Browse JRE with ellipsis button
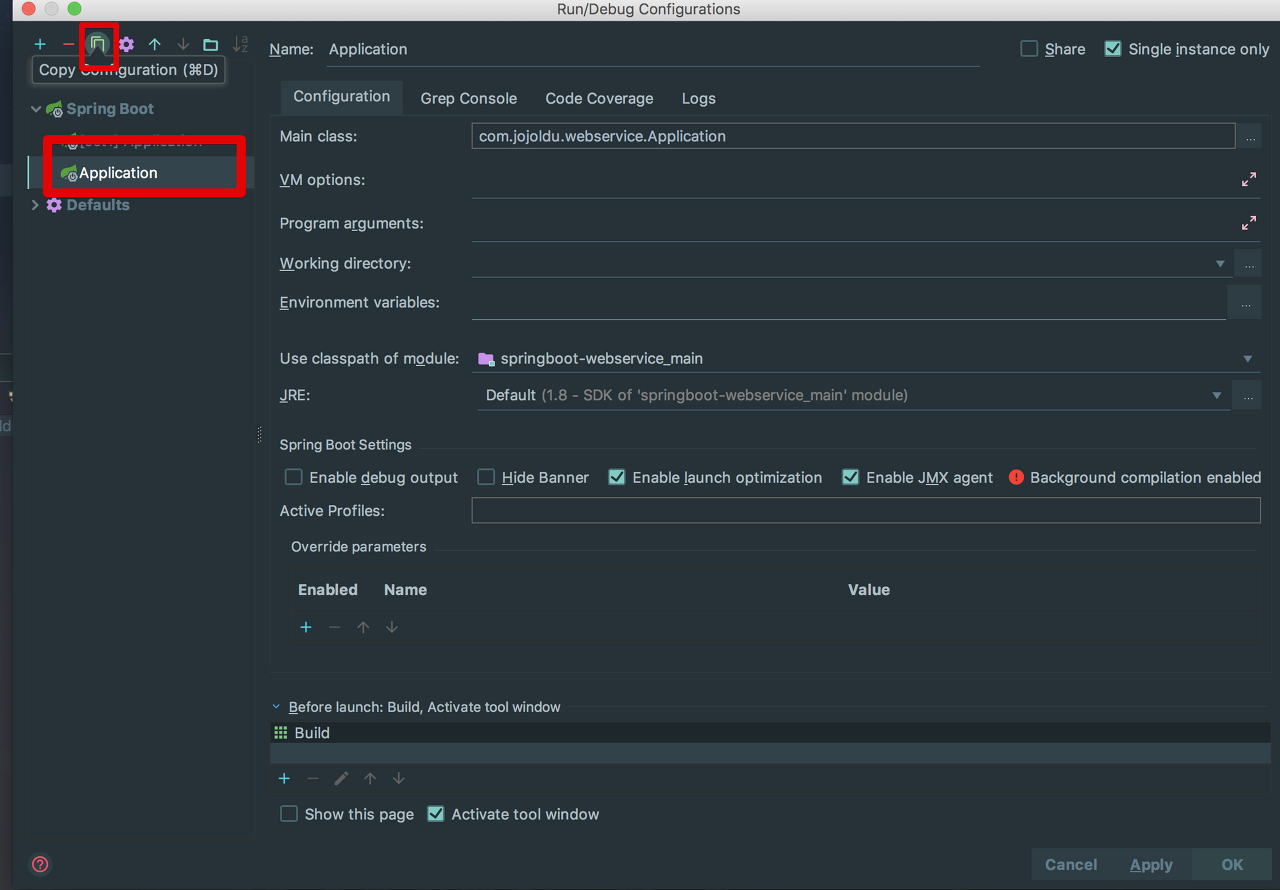 point(1246,395)
